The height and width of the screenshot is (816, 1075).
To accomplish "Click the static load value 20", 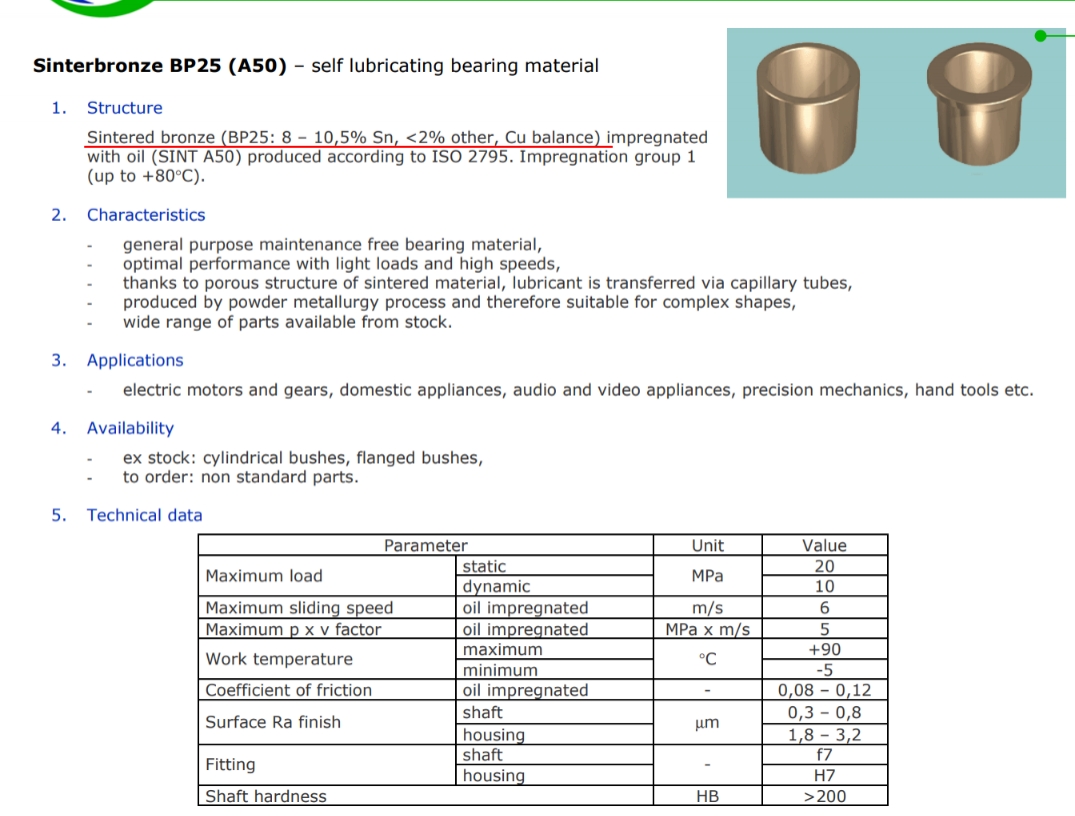I will [825, 566].
